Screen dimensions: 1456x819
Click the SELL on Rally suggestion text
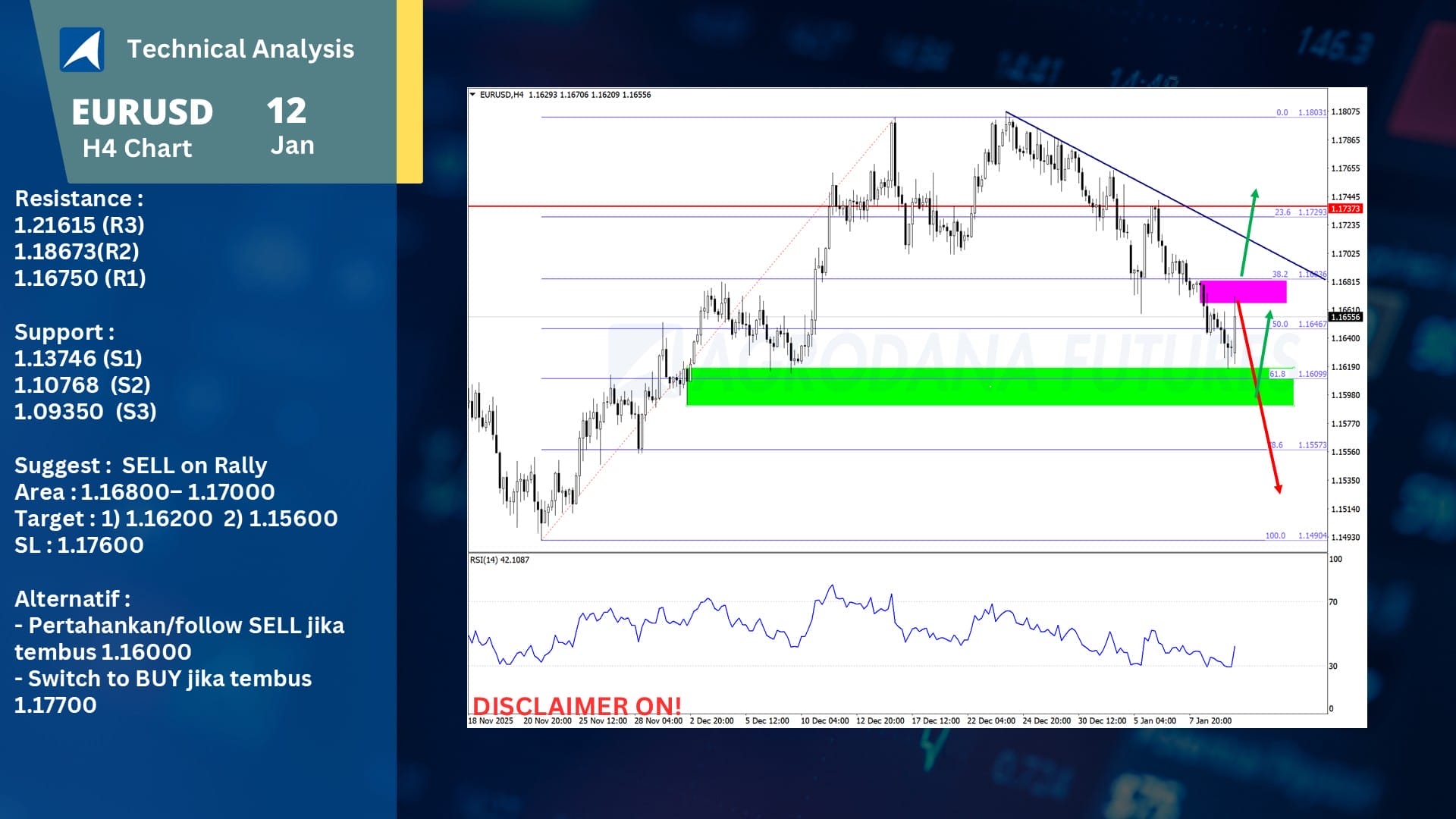pos(140,466)
